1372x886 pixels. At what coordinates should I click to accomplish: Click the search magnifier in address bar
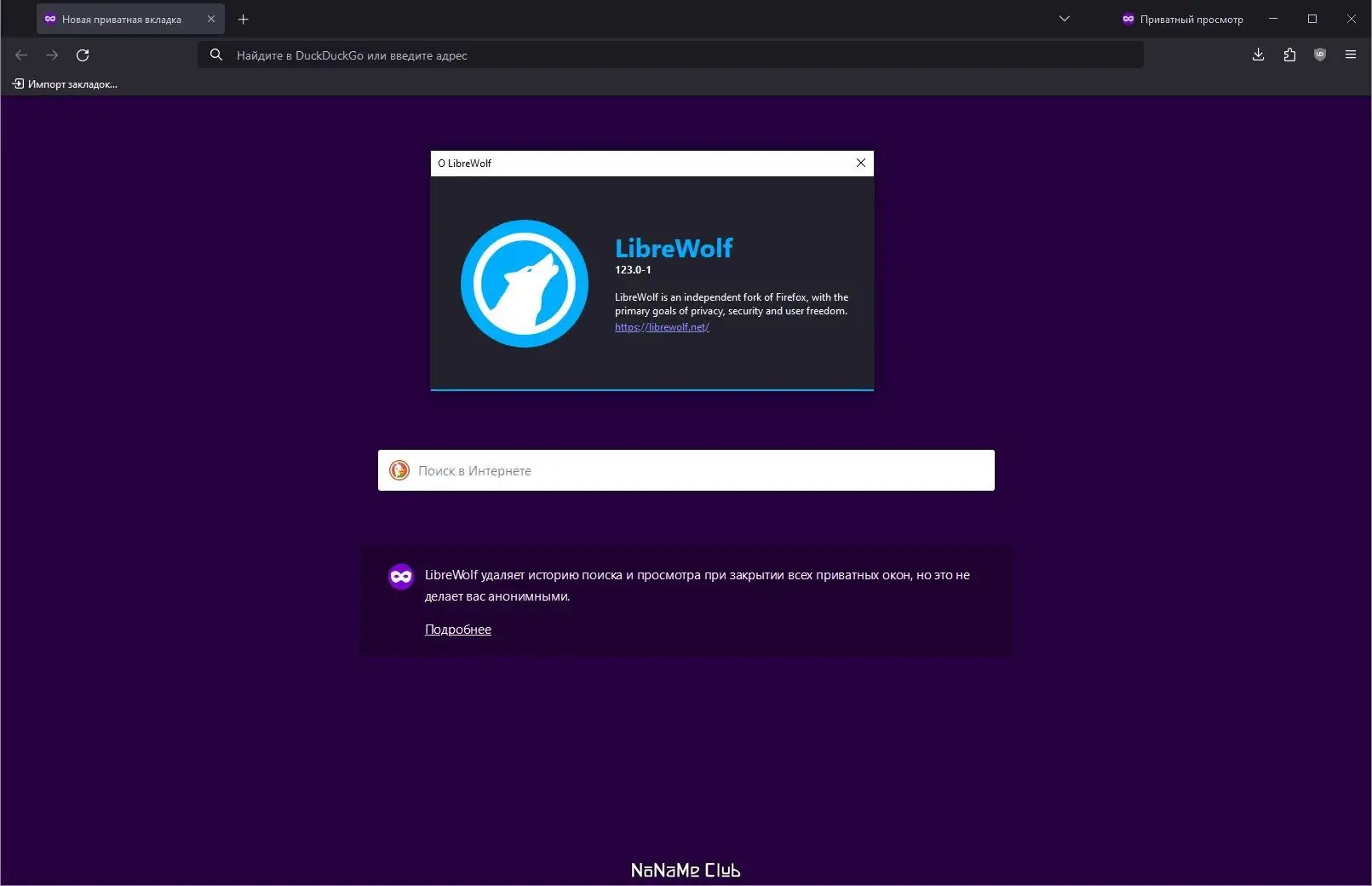tap(216, 55)
